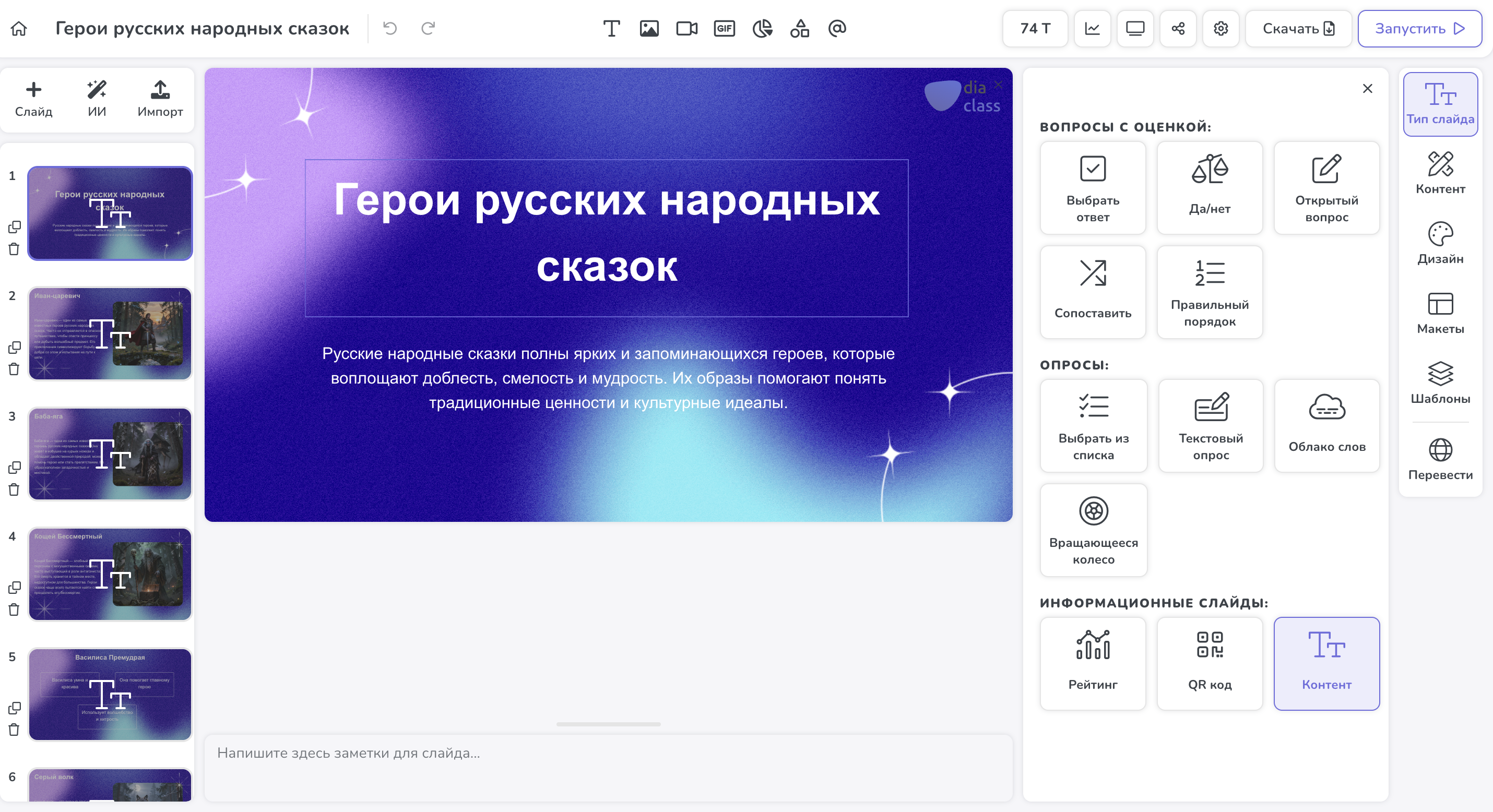Screen dimensions: 1493x812
Task: Choose Да/нет question type
Action: [1210, 188]
